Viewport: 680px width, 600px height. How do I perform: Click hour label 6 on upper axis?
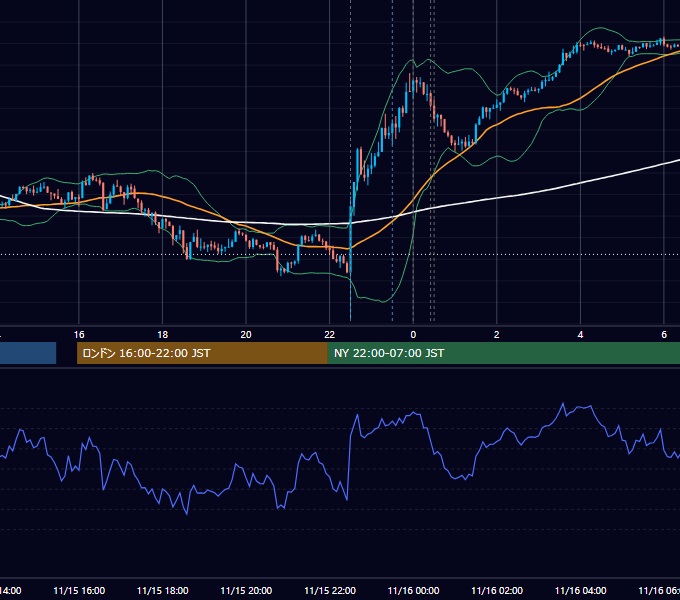(x=664, y=335)
